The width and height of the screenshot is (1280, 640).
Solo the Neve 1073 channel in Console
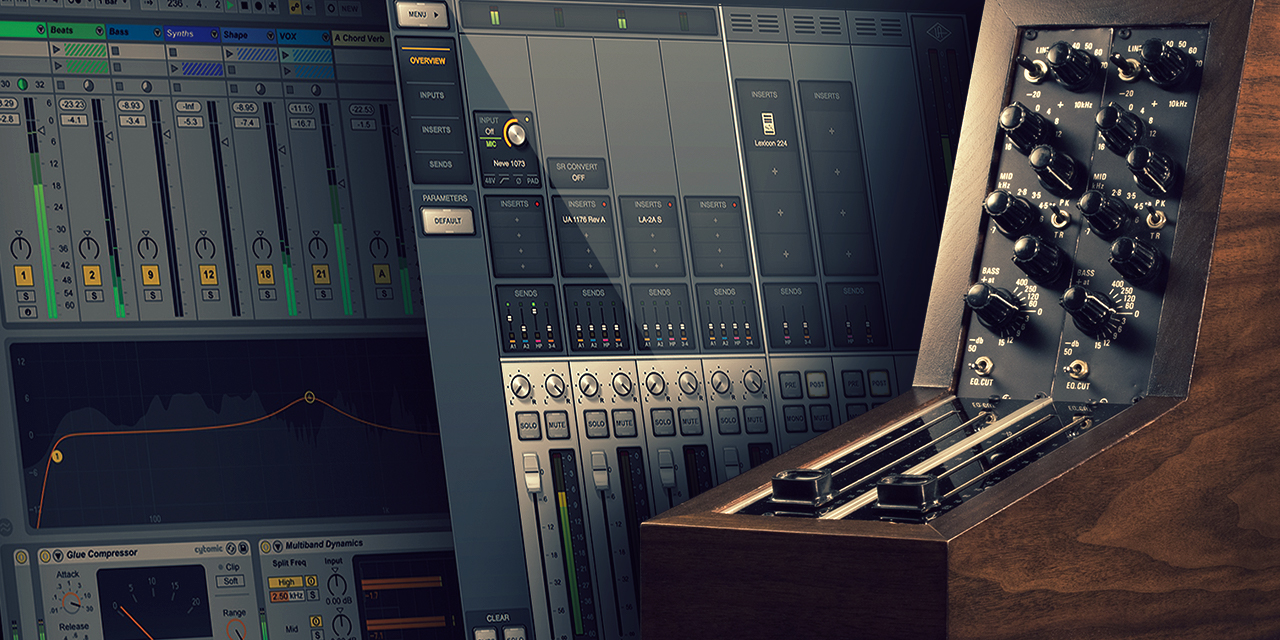[528, 426]
